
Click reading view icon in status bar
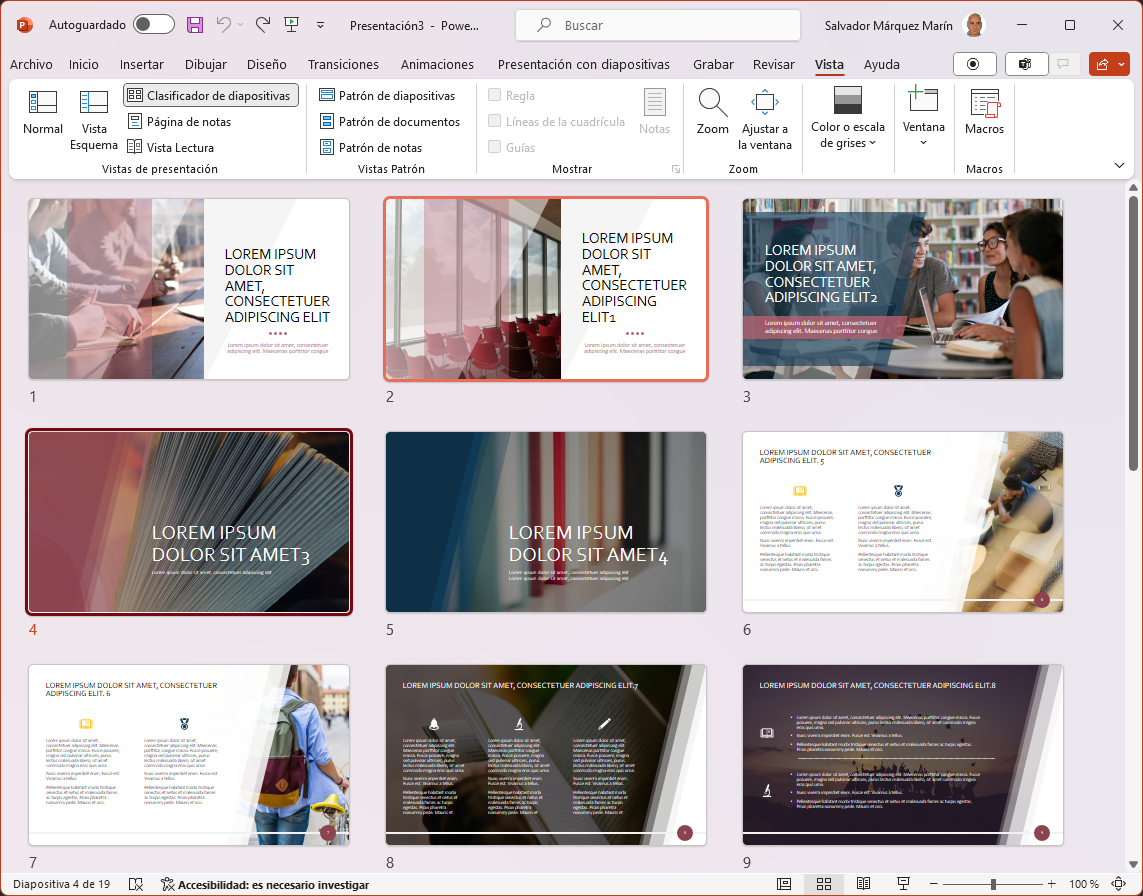pos(863,884)
